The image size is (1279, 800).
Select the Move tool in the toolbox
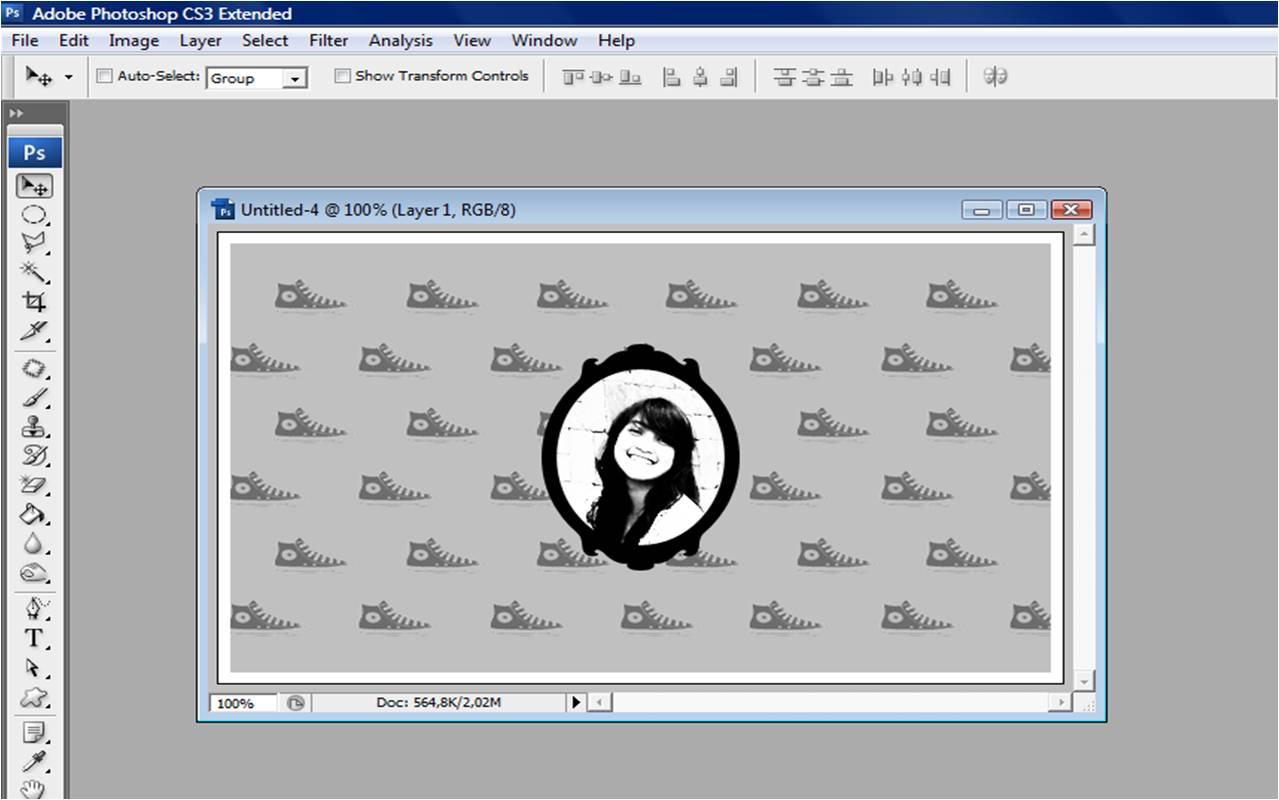[34, 186]
